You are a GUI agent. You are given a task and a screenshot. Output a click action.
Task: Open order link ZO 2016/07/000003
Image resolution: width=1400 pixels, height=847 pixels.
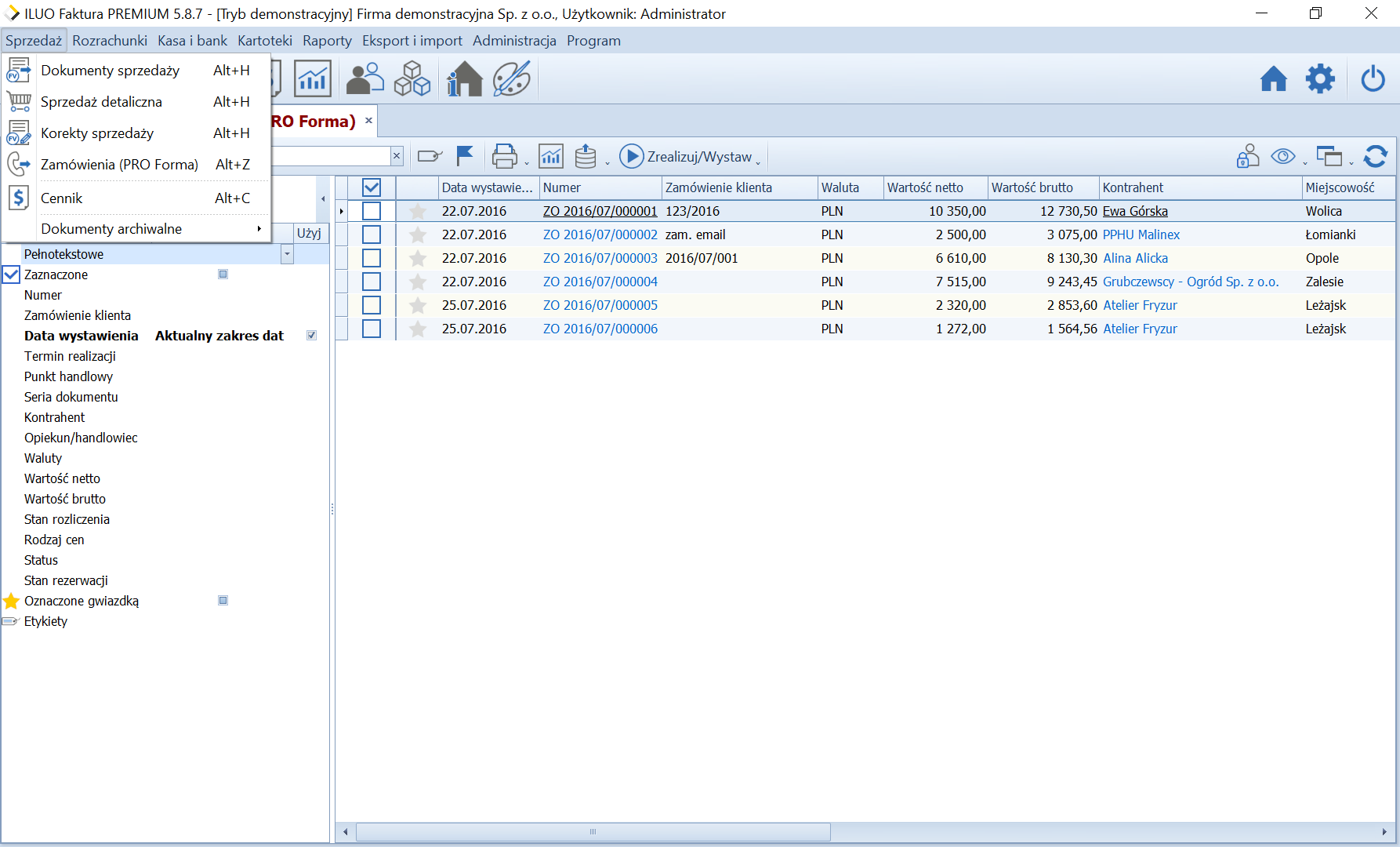click(600, 258)
